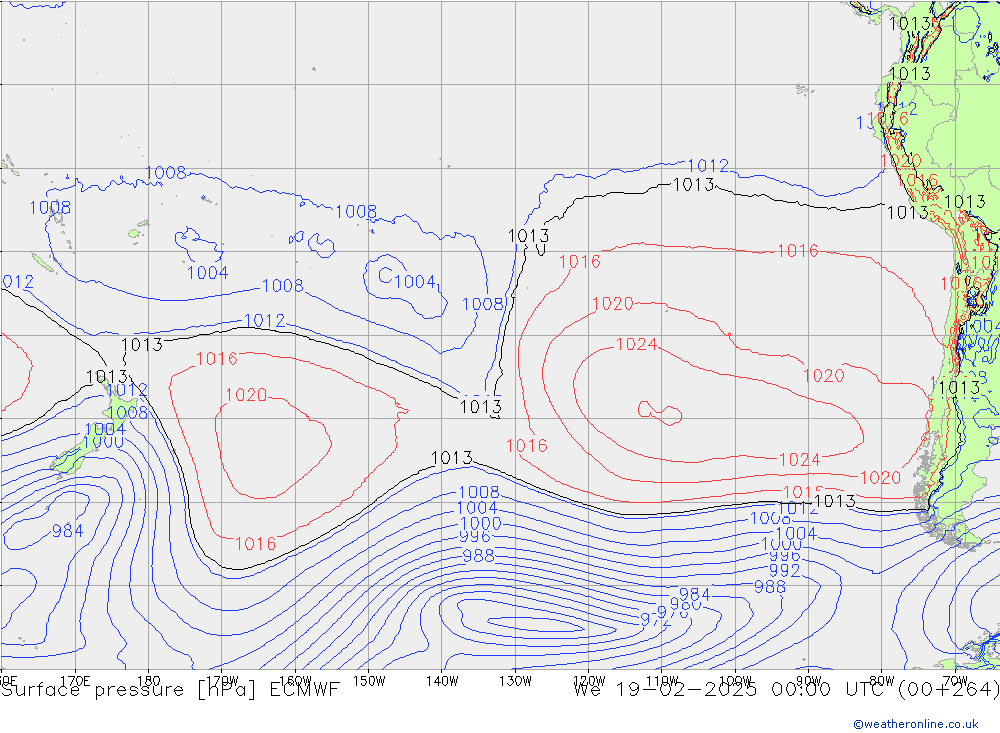Screen dimensions: 1000x733
Task: Click the 160W longitude label
Action: (x=295, y=681)
